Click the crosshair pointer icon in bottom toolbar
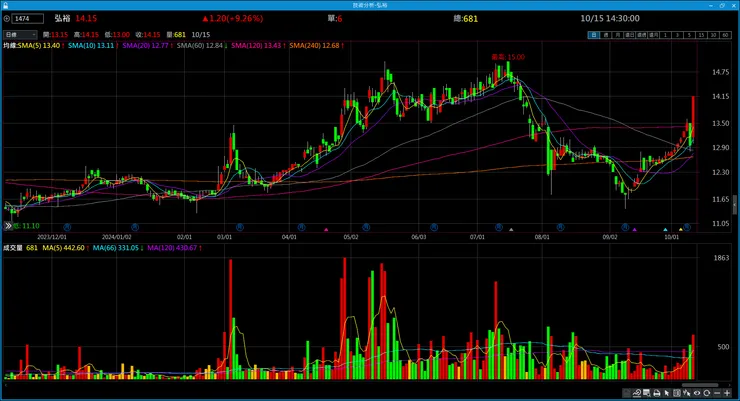 [x=687, y=393]
